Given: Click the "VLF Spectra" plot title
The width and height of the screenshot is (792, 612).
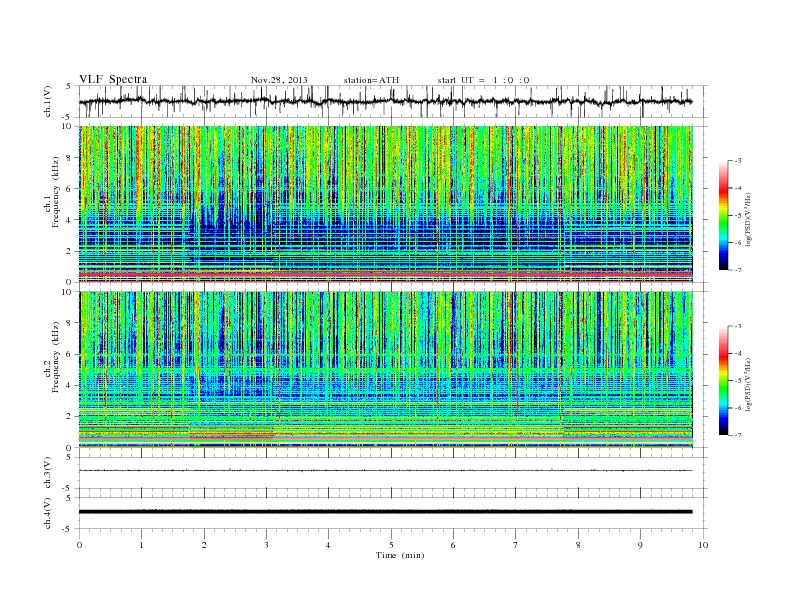Looking at the screenshot, I should (x=113, y=79).
